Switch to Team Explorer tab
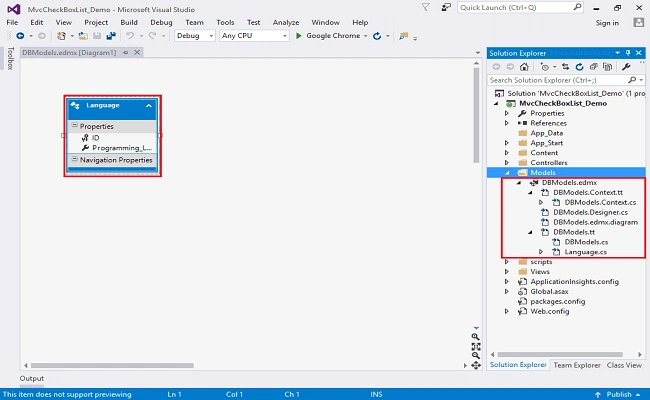 tap(577, 365)
